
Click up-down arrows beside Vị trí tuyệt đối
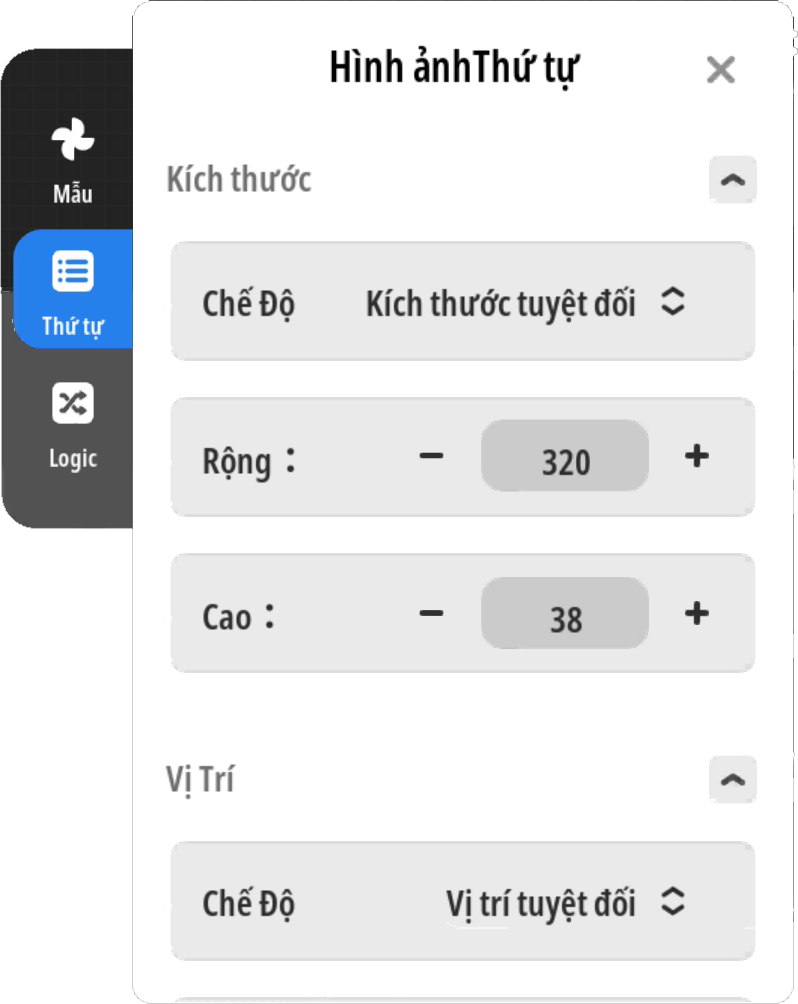click(673, 903)
